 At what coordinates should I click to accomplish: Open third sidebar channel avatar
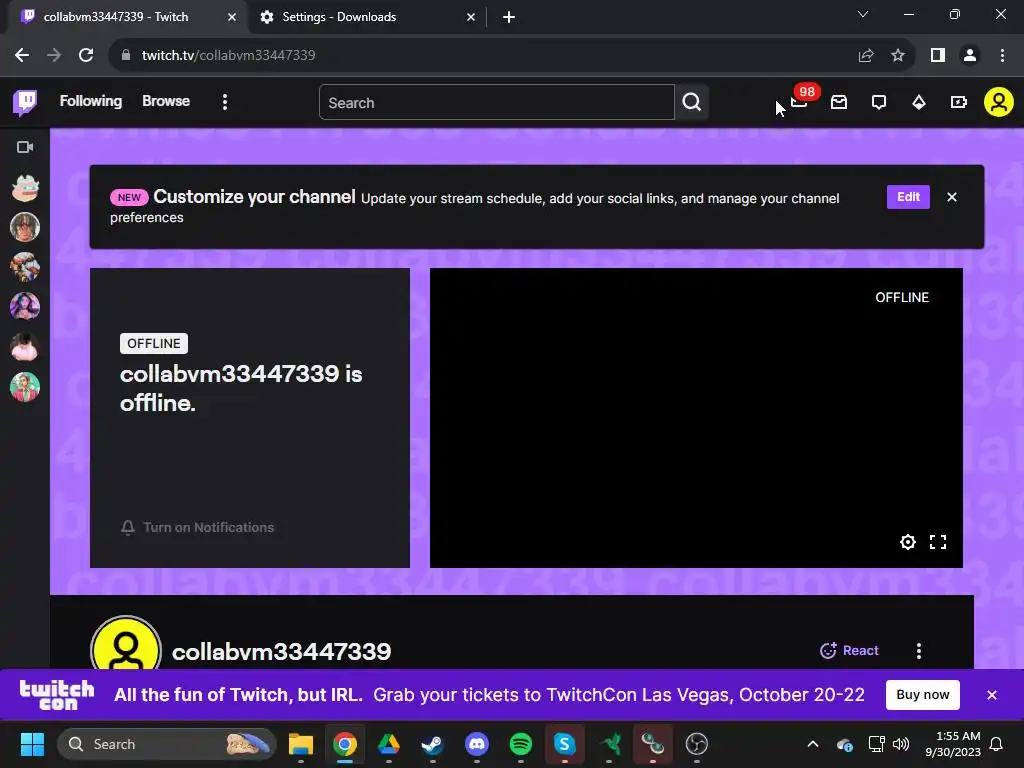[x=25, y=267]
